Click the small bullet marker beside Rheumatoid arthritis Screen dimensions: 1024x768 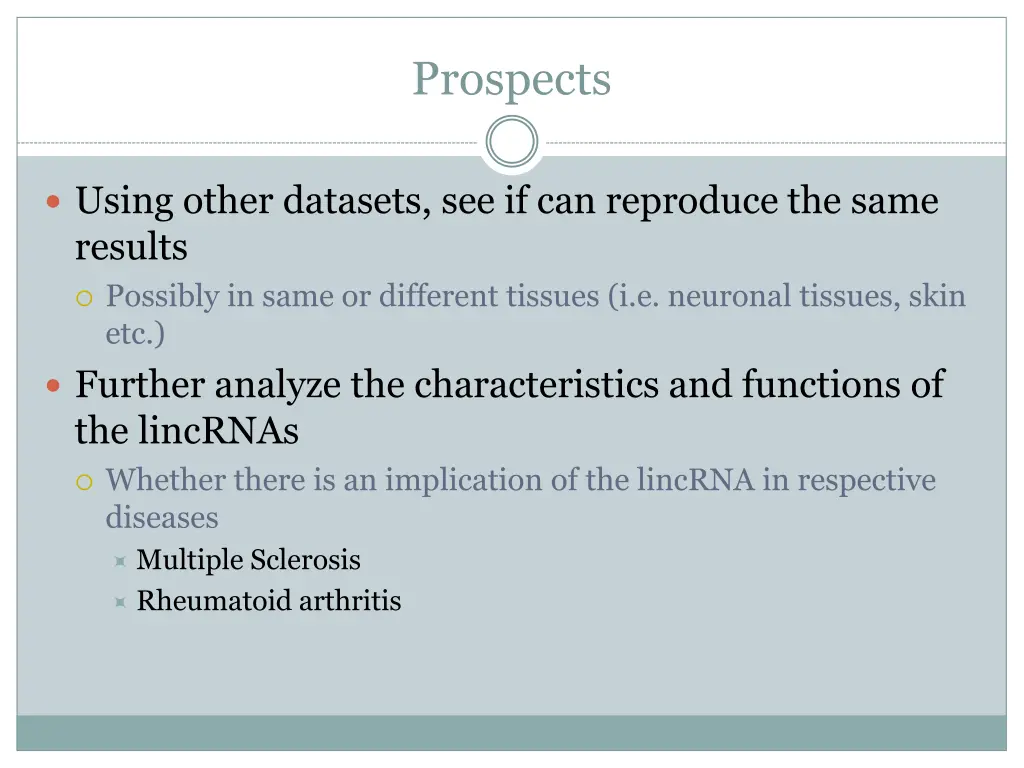point(120,602)
